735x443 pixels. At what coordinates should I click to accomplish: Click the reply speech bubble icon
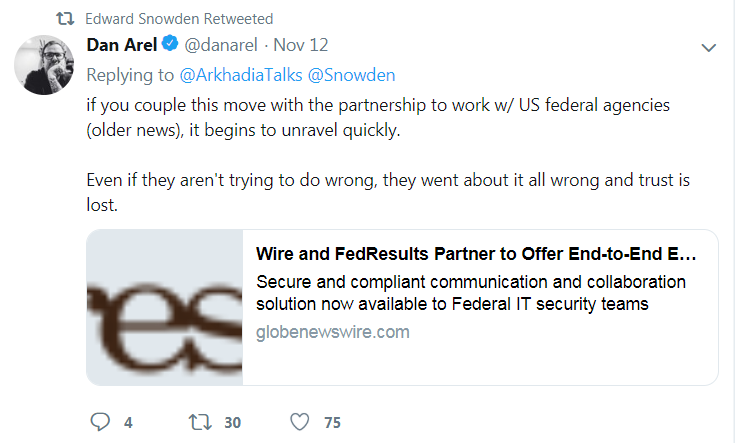click(100, 422)
